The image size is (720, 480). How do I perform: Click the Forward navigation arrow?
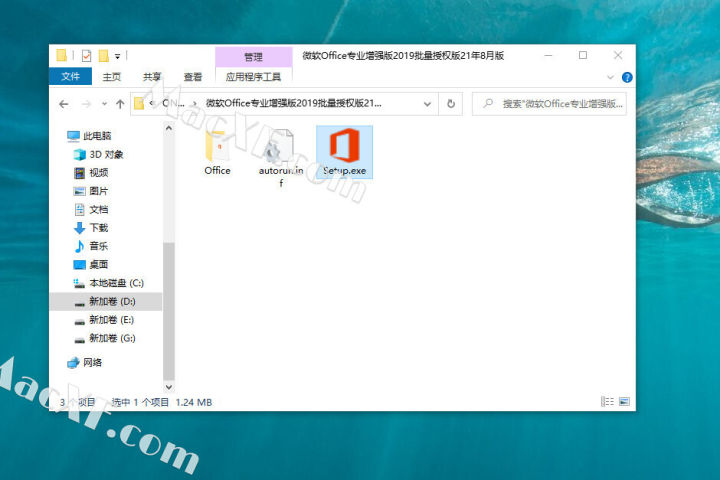click(86, 104)
